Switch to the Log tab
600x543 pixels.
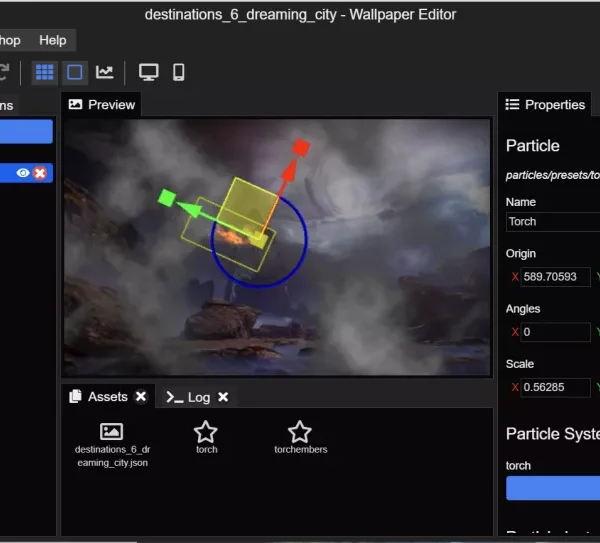(x=189, y=397)
